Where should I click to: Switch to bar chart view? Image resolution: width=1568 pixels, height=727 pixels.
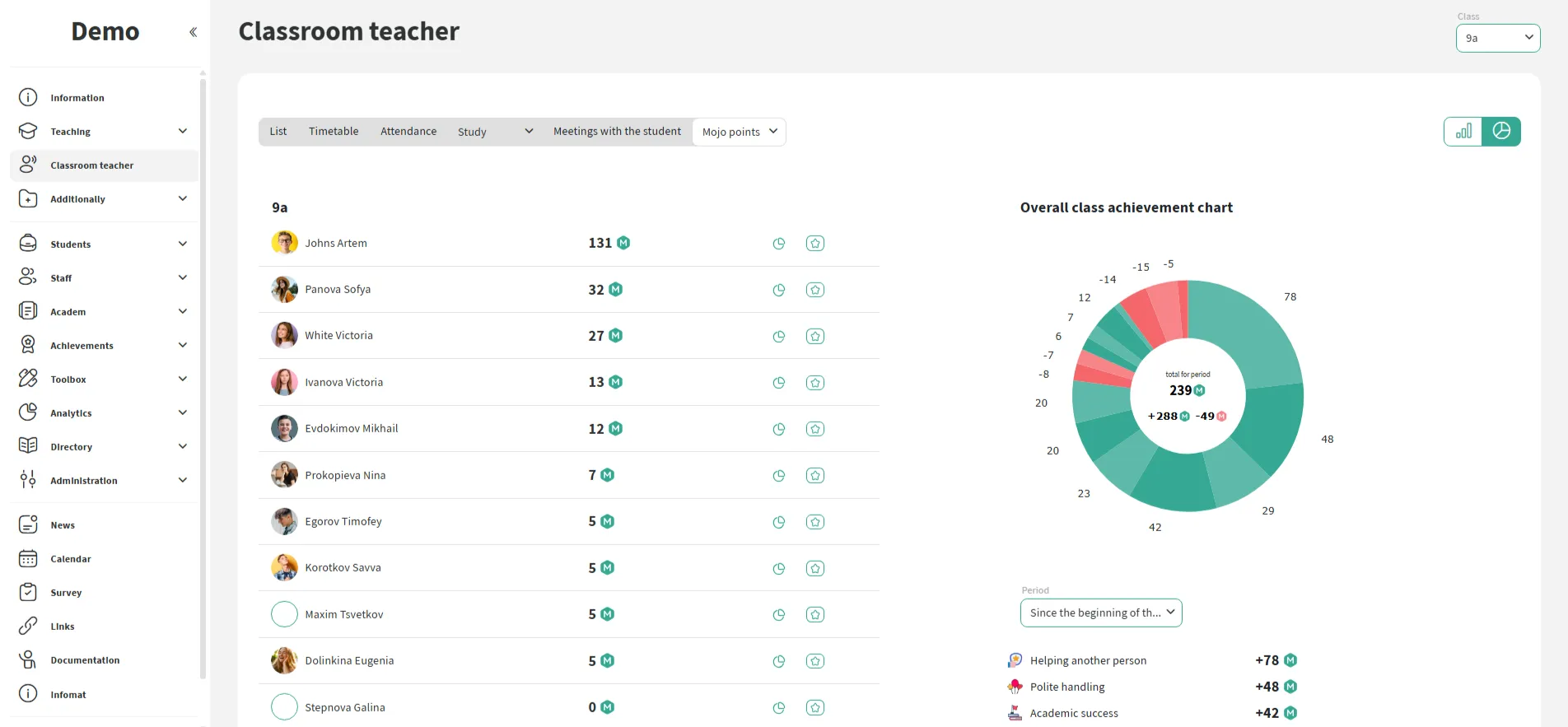(1463, 132)
